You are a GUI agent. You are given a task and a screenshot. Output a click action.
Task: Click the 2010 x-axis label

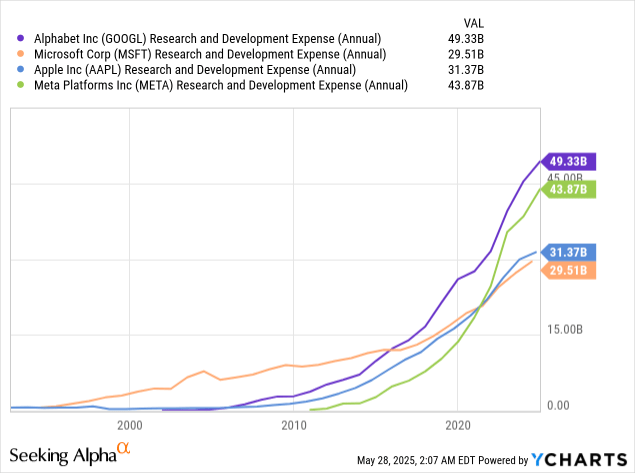click(x=294, y=425)
